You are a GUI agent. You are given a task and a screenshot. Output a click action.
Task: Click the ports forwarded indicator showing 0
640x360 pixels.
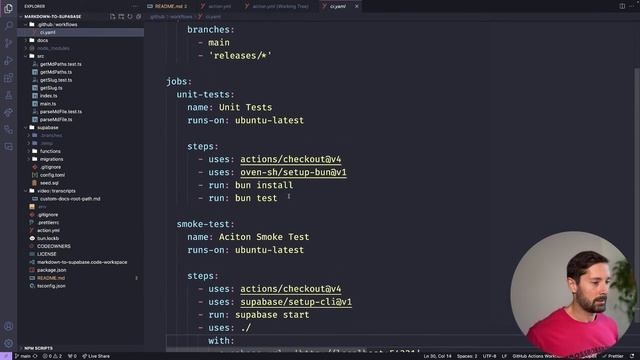pos(72,356)
